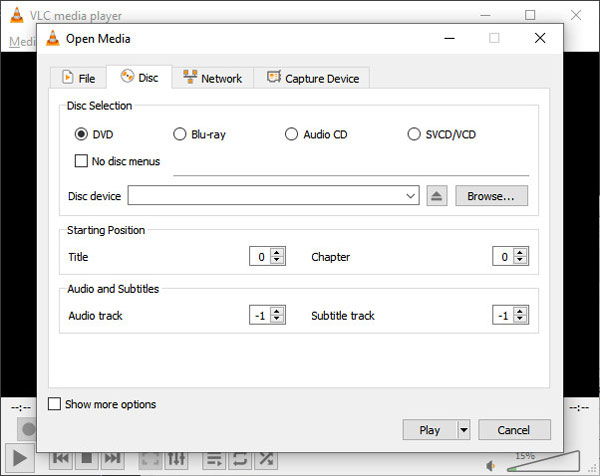600x476 pixels.
Task: Close the Open Media dialog
Action: point(540,38)
